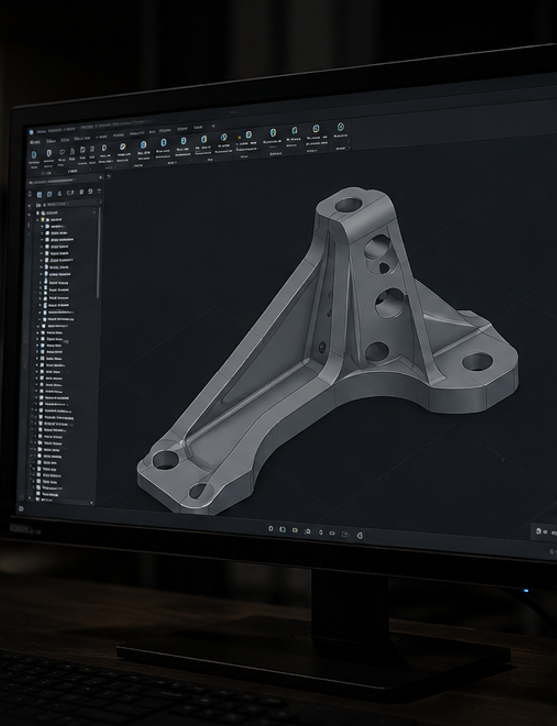Image resolution: width=557 pixels, height=726 pixels.
Task: Click the round application logo in title bar
Action: tap(31, 132)
